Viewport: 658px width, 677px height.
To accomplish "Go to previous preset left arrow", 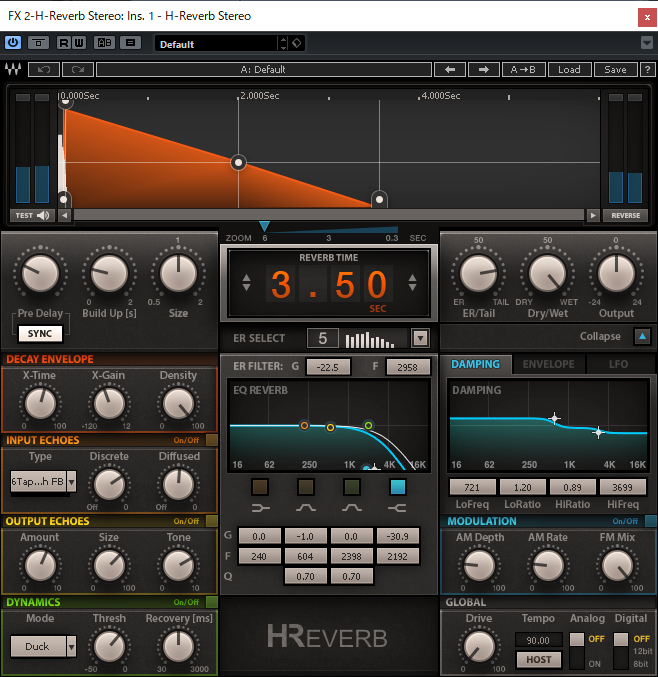I will (450, 70).
